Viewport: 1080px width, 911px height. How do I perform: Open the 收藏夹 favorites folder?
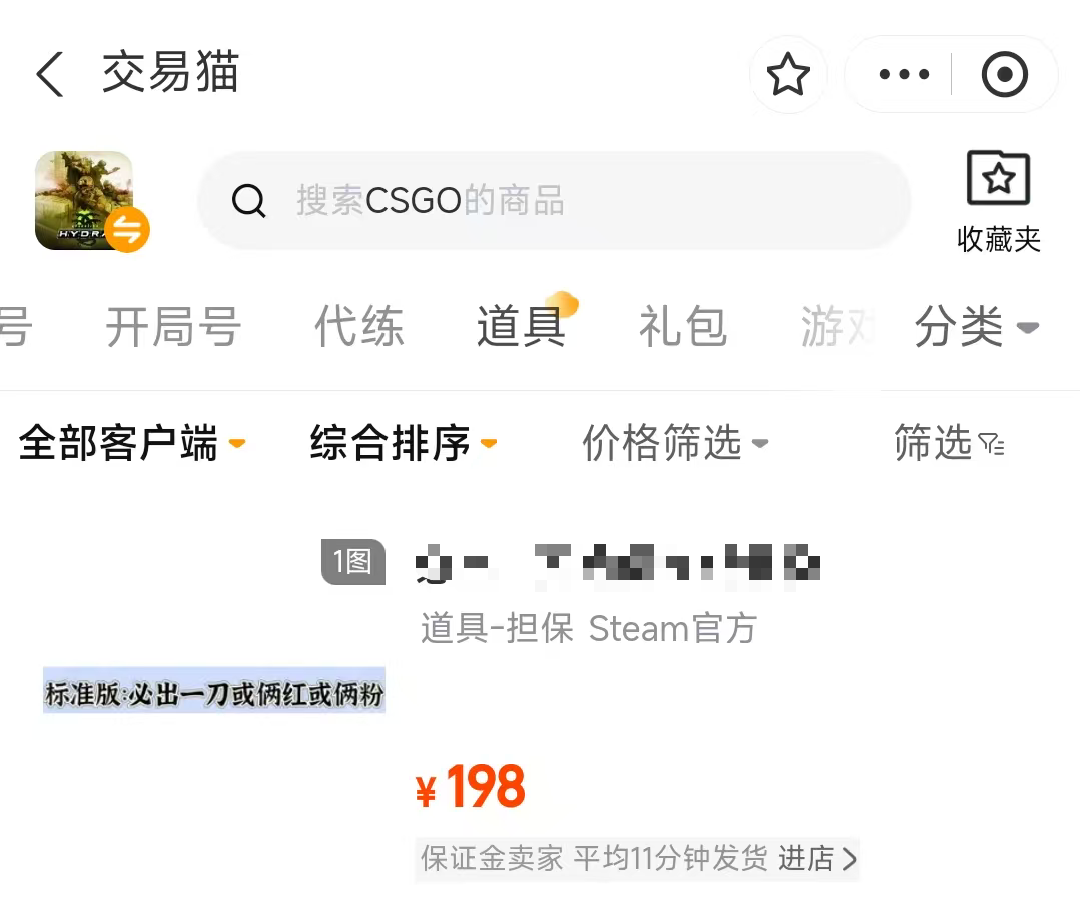(998, 202)
